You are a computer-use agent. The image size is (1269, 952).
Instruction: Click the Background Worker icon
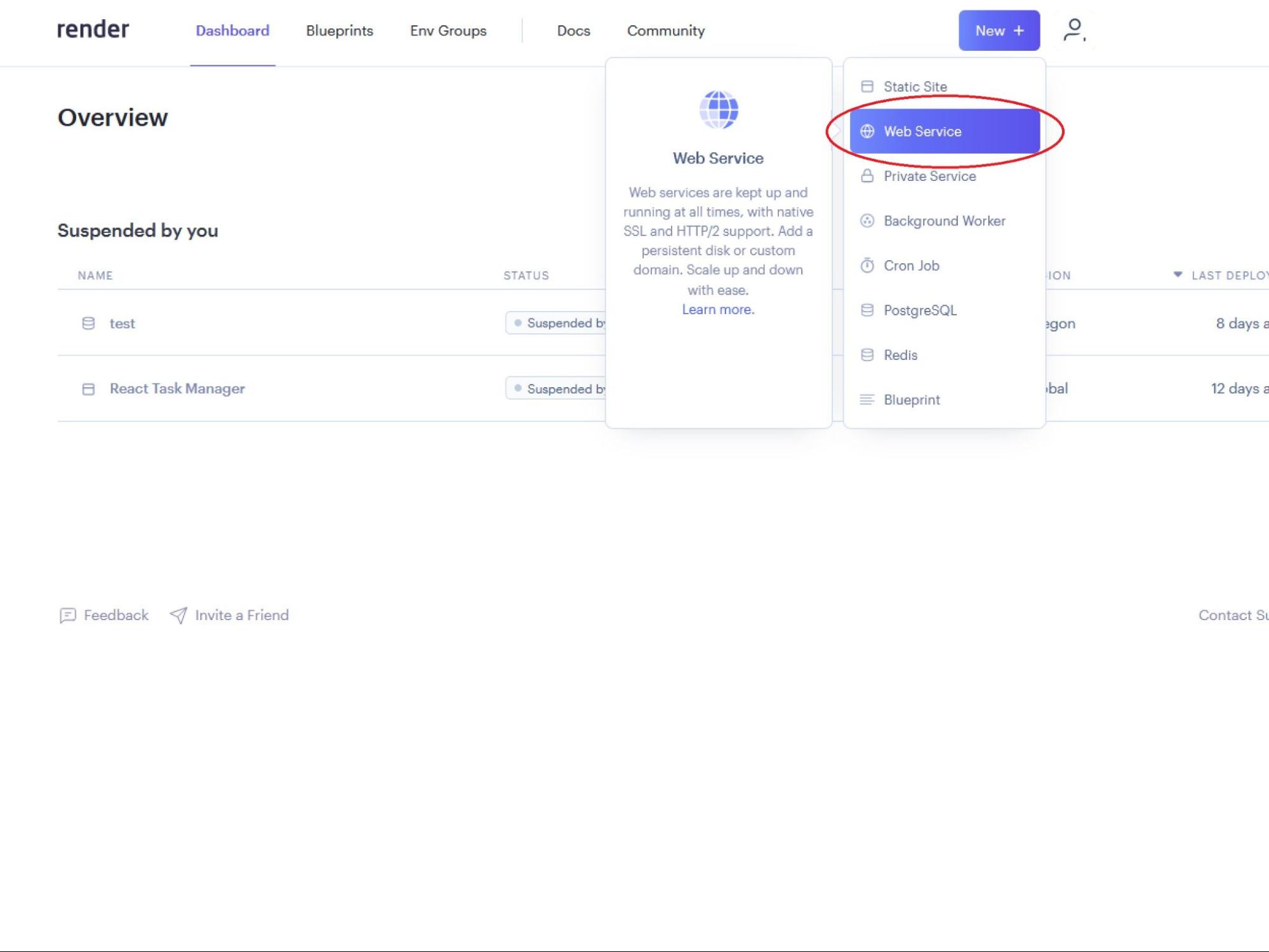(867, 220)
